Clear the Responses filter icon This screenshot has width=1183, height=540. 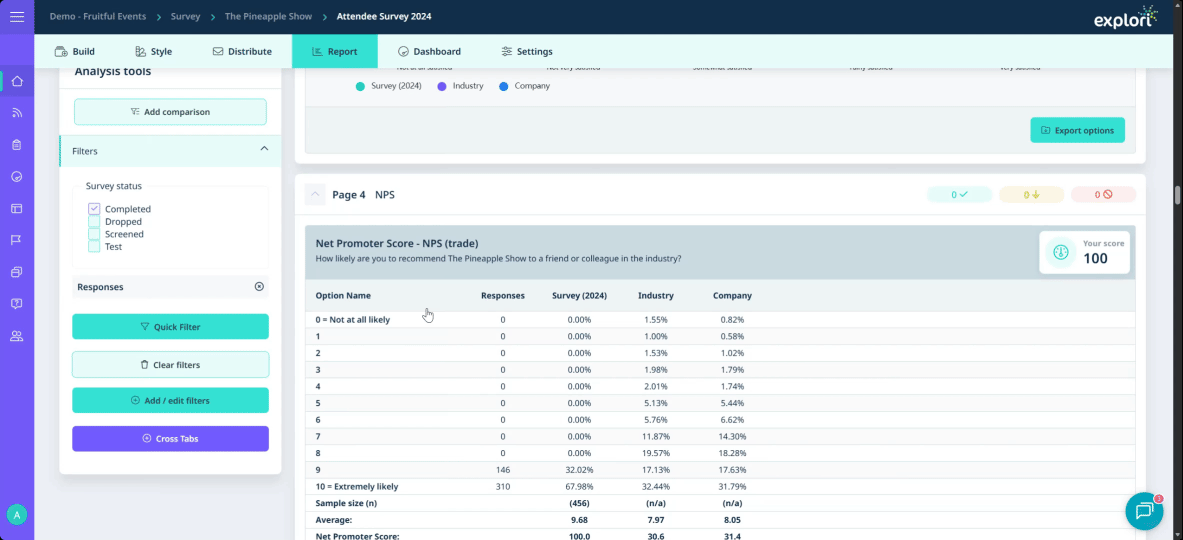[x=259, y=287]
